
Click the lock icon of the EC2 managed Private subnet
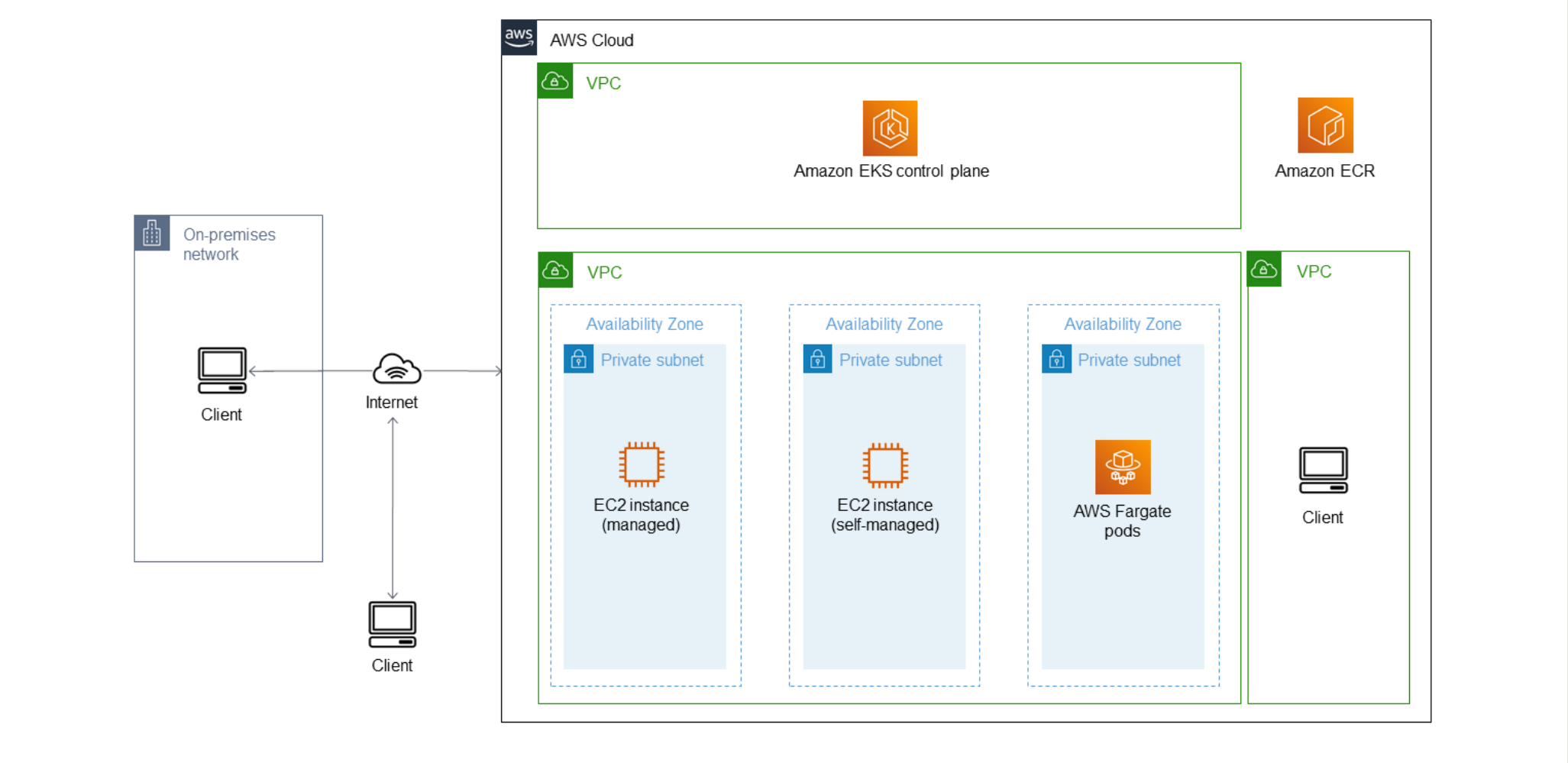[578, 359]
